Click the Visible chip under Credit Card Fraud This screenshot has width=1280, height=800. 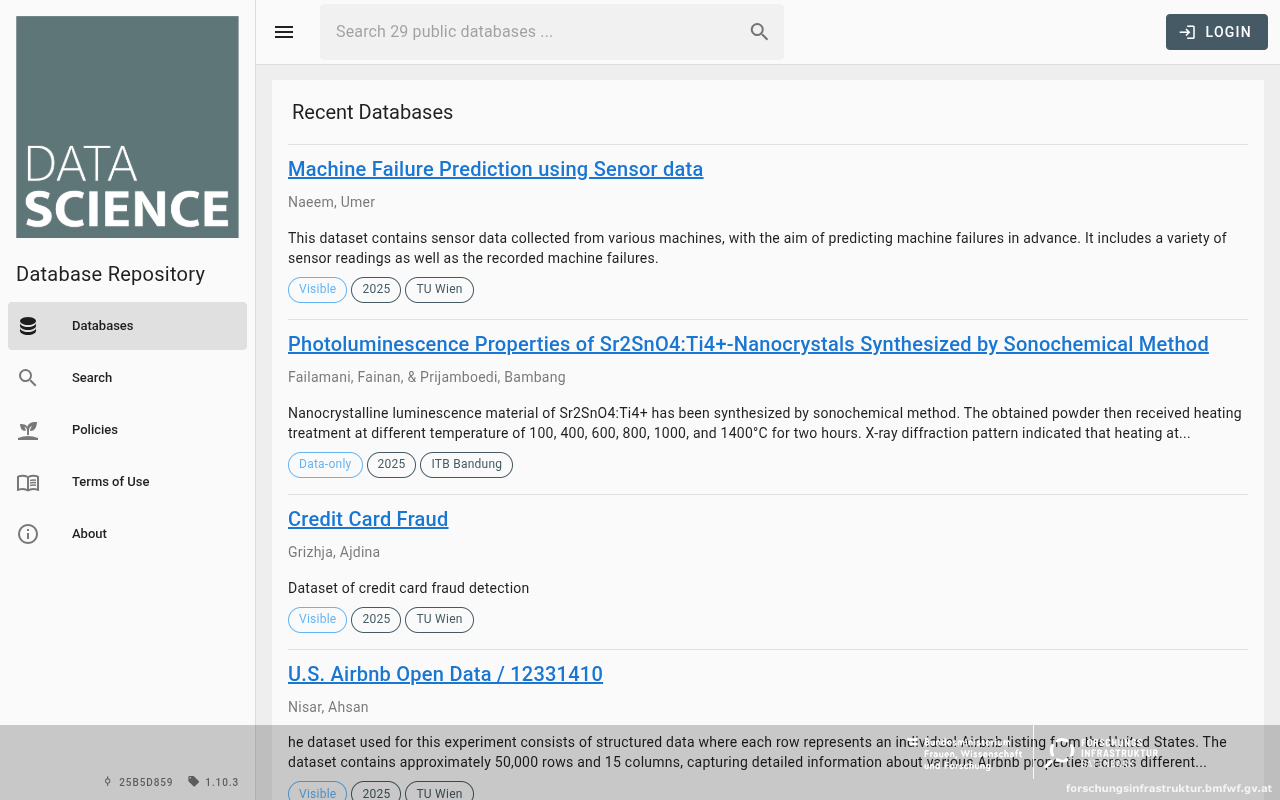pyautogui.click(x=317, y=620)
